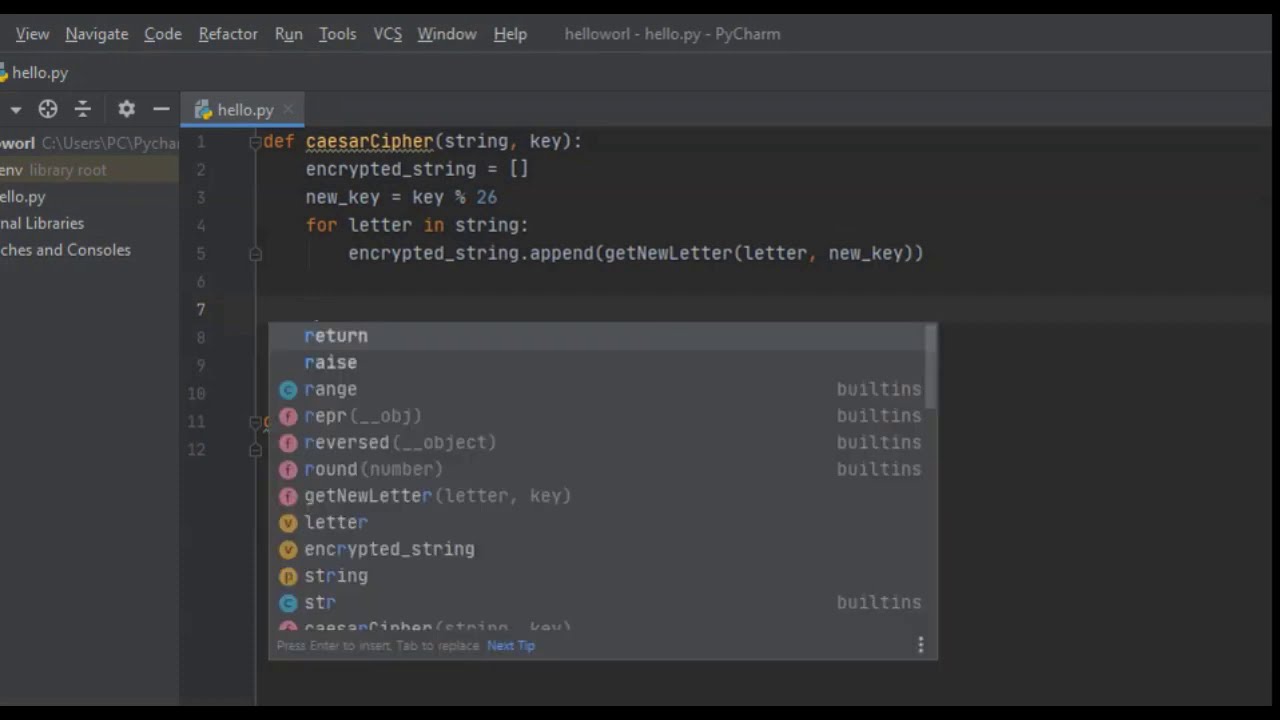Choose the getNewLetter(letter, key) suggestion
This screenshot has width=1280, height=720.
596,496
